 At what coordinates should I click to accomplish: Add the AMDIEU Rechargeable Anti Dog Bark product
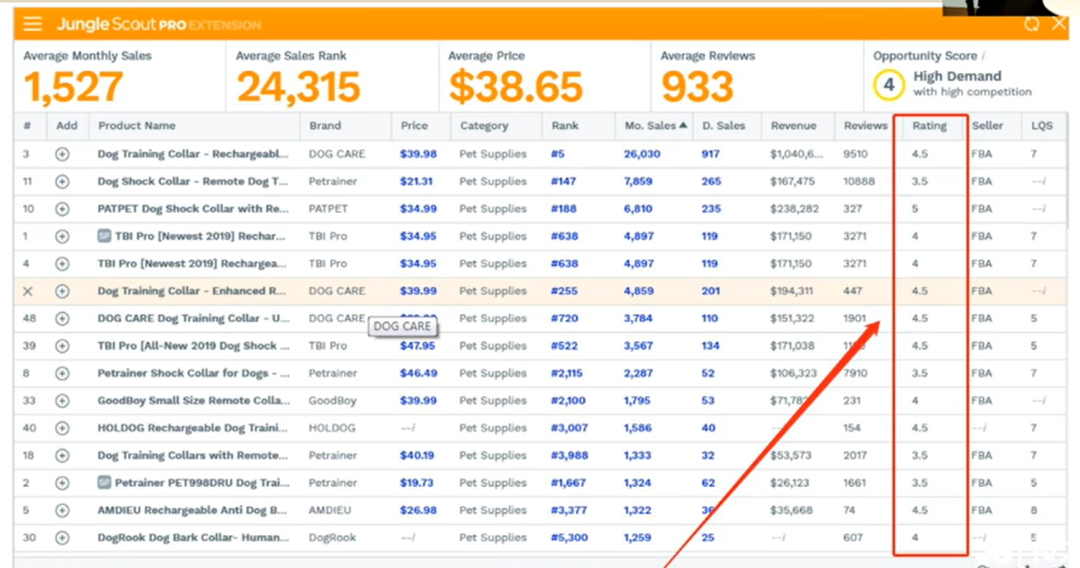(62, 511)
